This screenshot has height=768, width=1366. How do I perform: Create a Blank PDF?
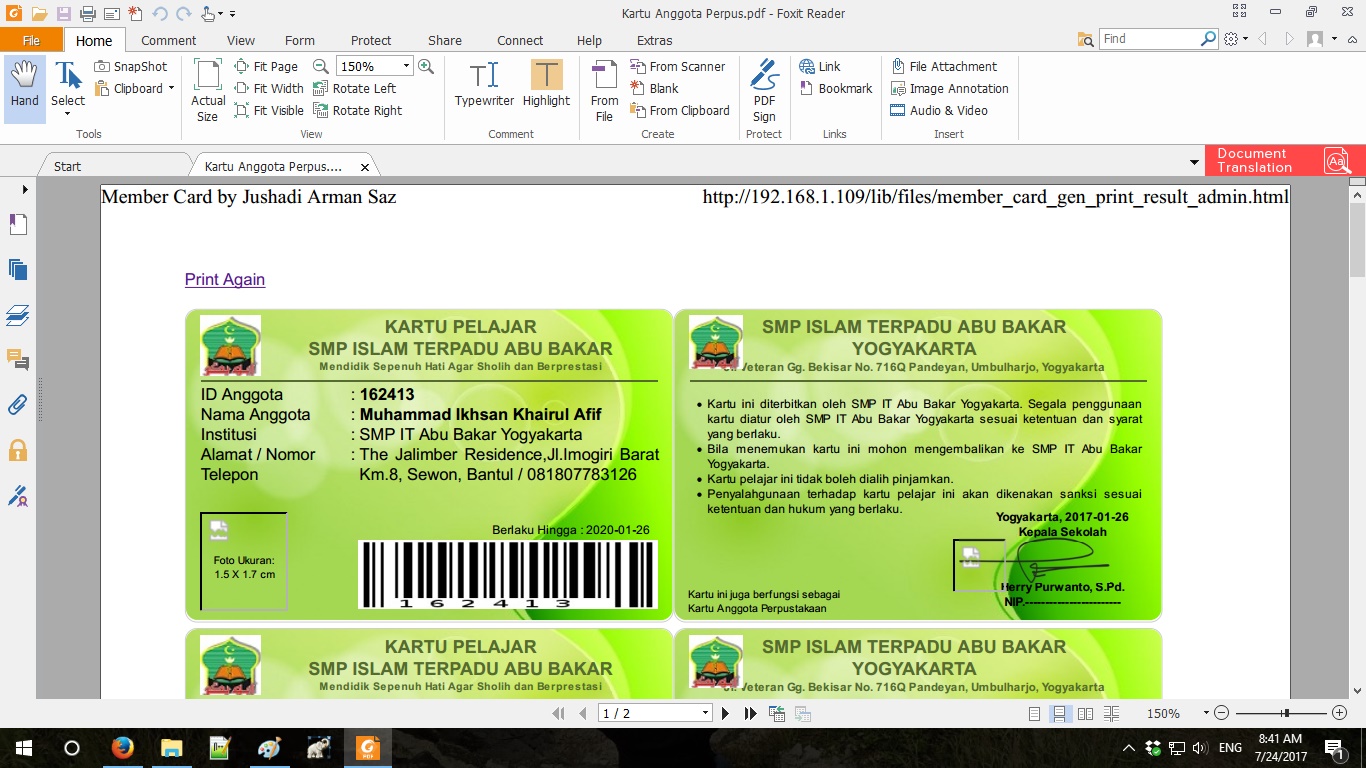655,88
